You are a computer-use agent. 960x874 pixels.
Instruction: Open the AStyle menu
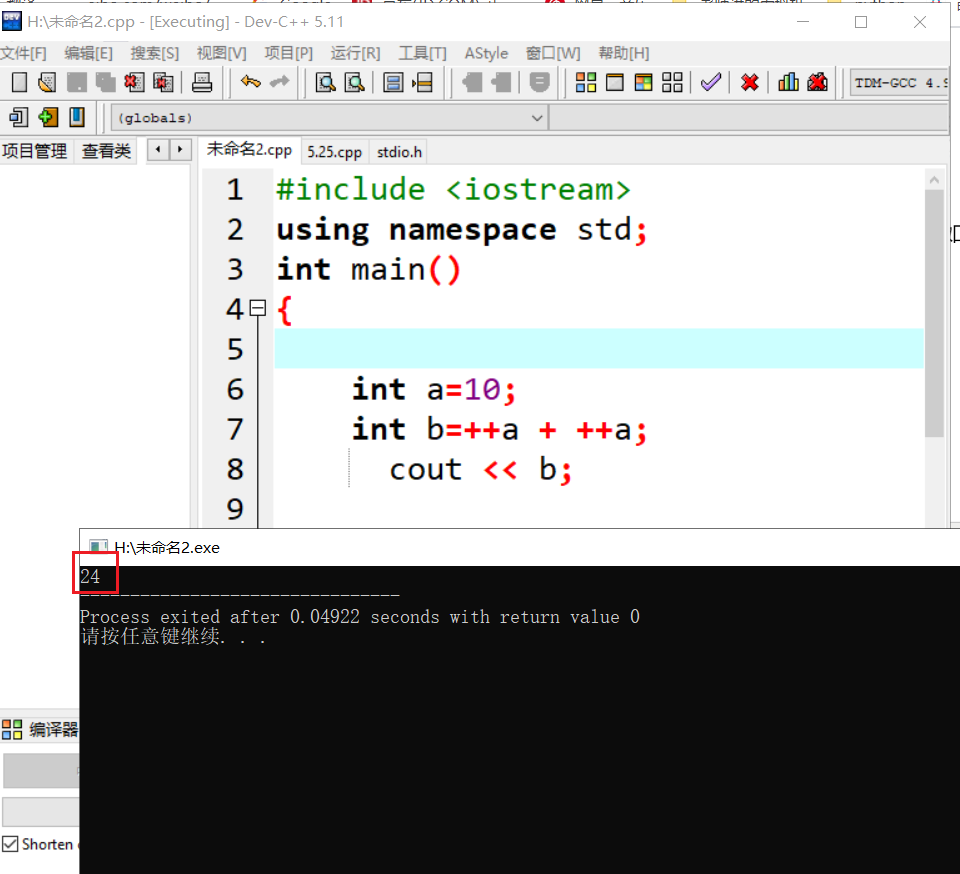tap(486, 53)
